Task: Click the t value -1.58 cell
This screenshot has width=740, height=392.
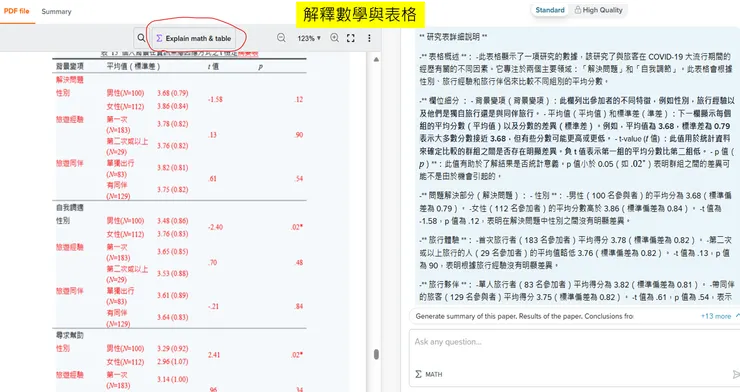Action: click(x=215, y=100)
